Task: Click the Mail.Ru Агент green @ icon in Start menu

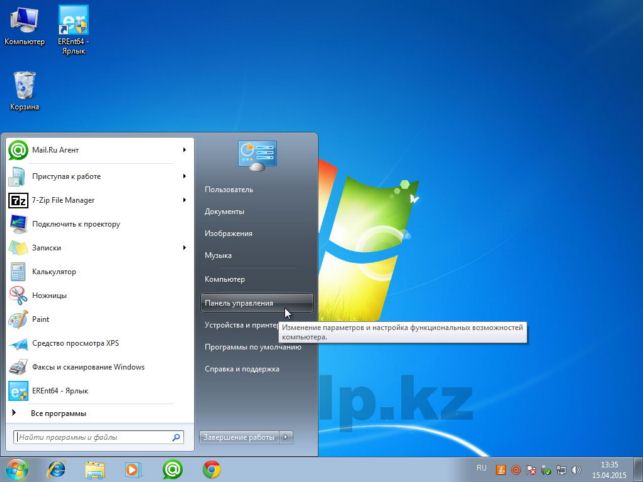Action: [18, 150]
